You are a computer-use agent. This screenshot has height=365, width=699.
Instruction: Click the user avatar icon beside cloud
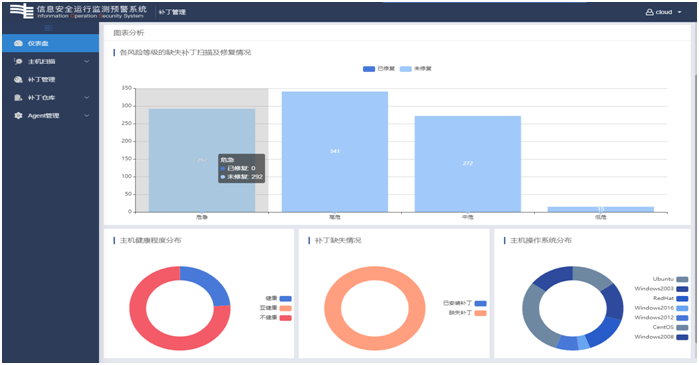pyautogui.click(x=650, y=12)
